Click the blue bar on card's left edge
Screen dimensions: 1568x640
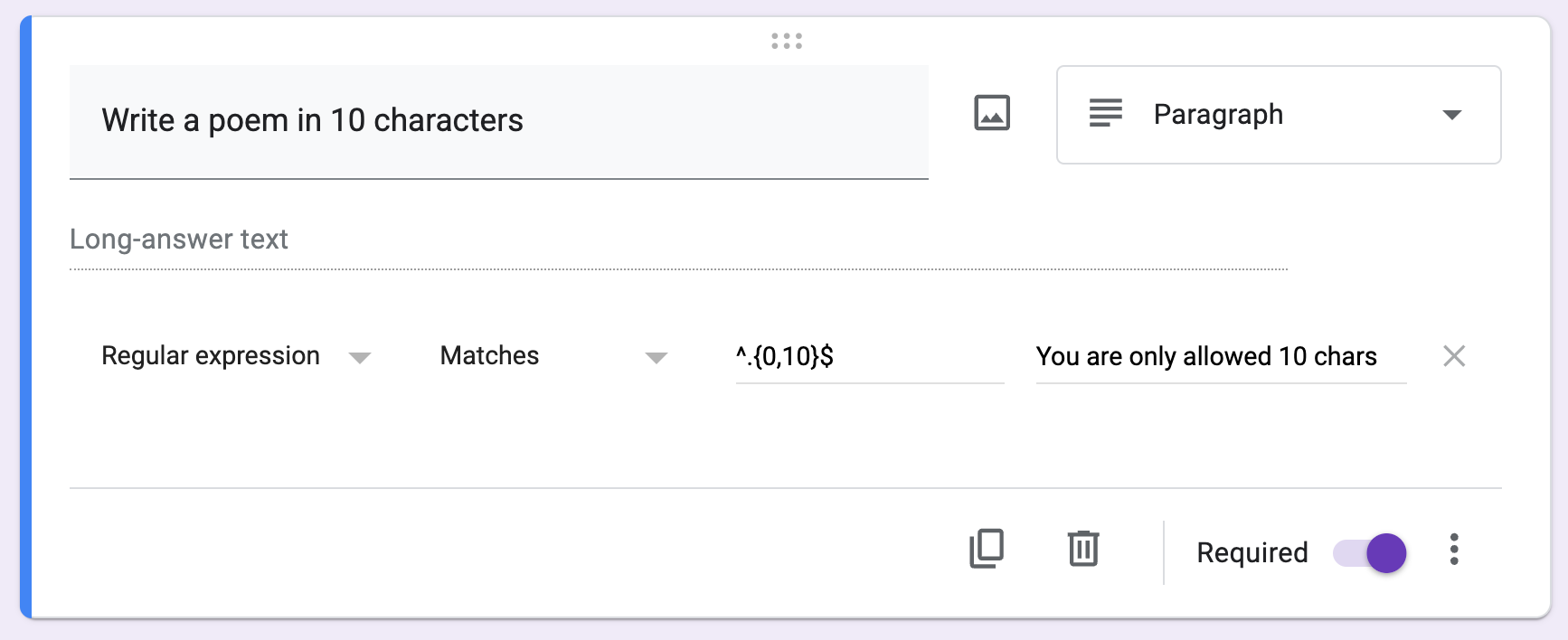26,316
